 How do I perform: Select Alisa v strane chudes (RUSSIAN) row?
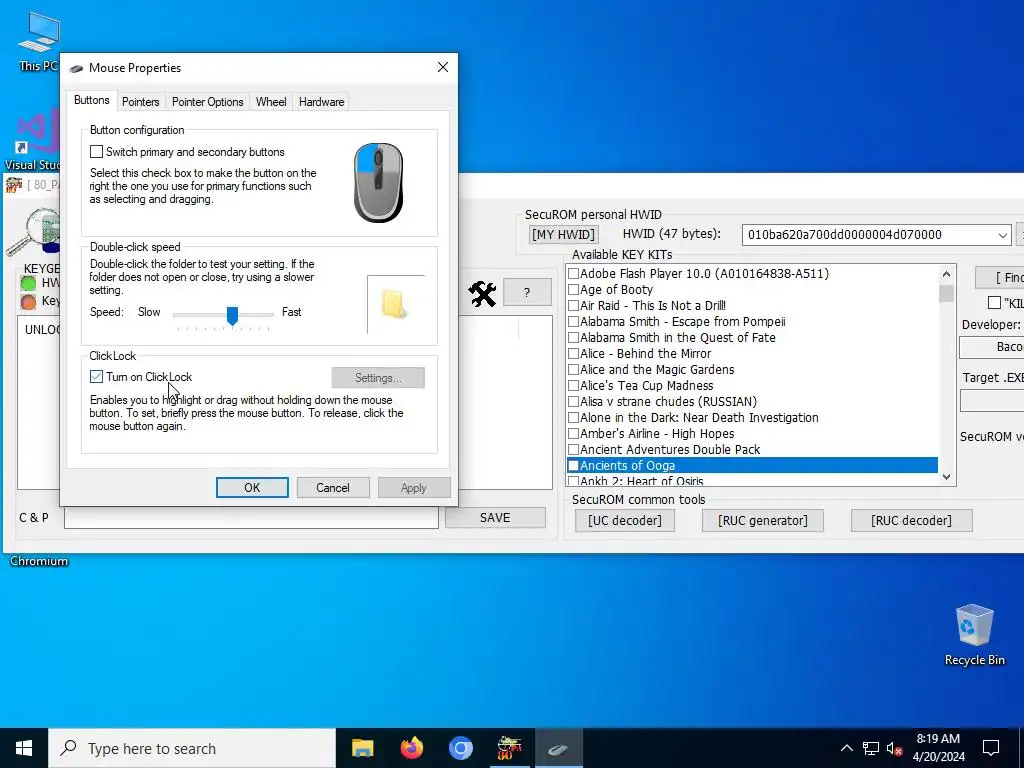[x=752, y=401]
